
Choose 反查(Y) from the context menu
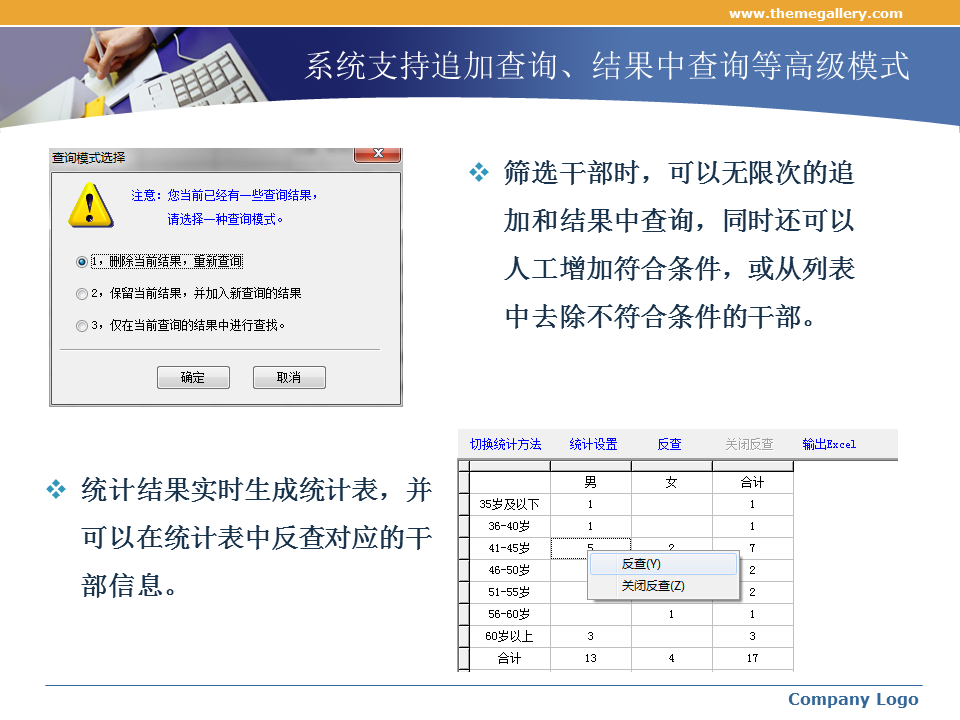click(641, 564)
